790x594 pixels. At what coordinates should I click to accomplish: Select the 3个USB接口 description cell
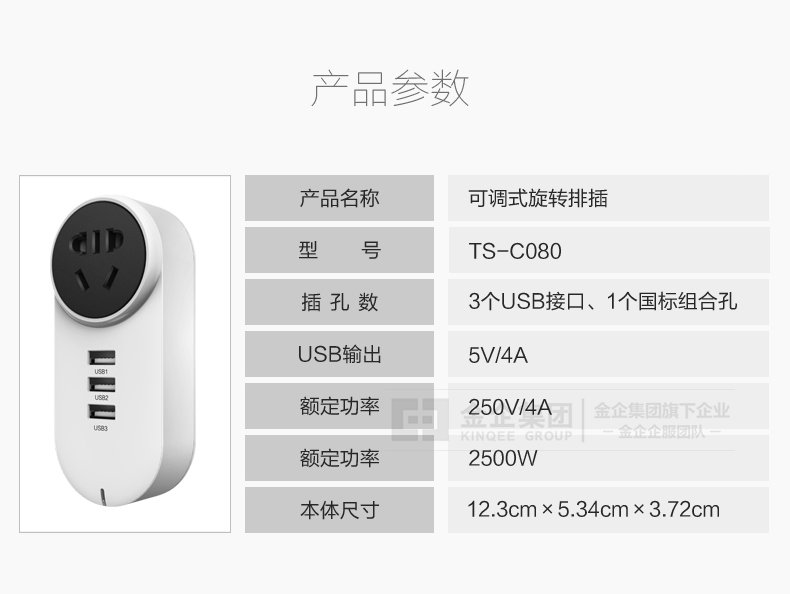click(609, 302)
